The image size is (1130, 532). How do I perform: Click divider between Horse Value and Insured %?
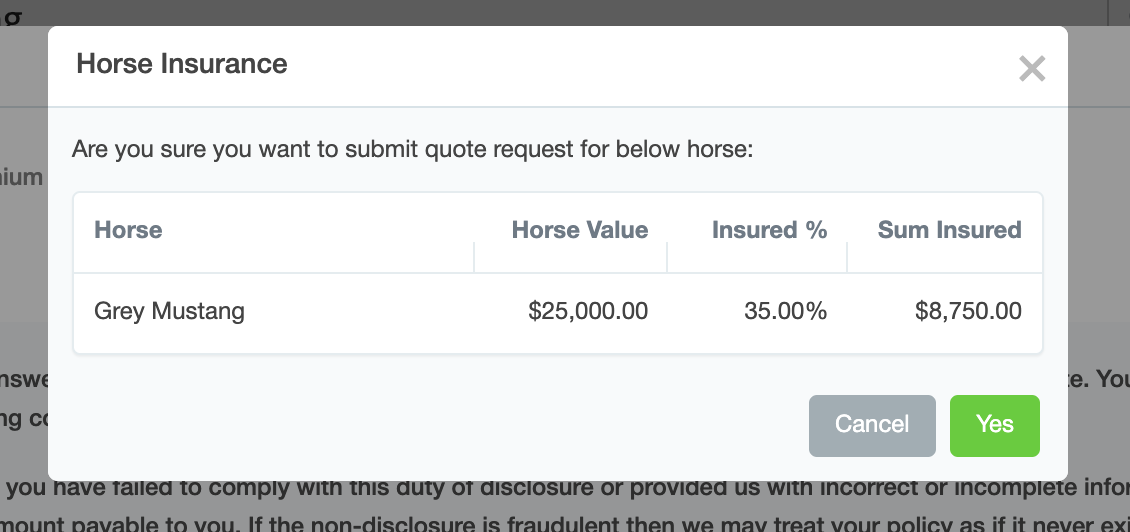(667, 258)
